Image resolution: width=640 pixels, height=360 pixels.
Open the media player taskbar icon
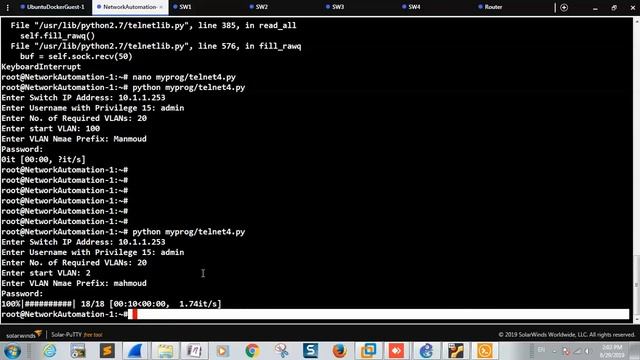pos(223,351)
